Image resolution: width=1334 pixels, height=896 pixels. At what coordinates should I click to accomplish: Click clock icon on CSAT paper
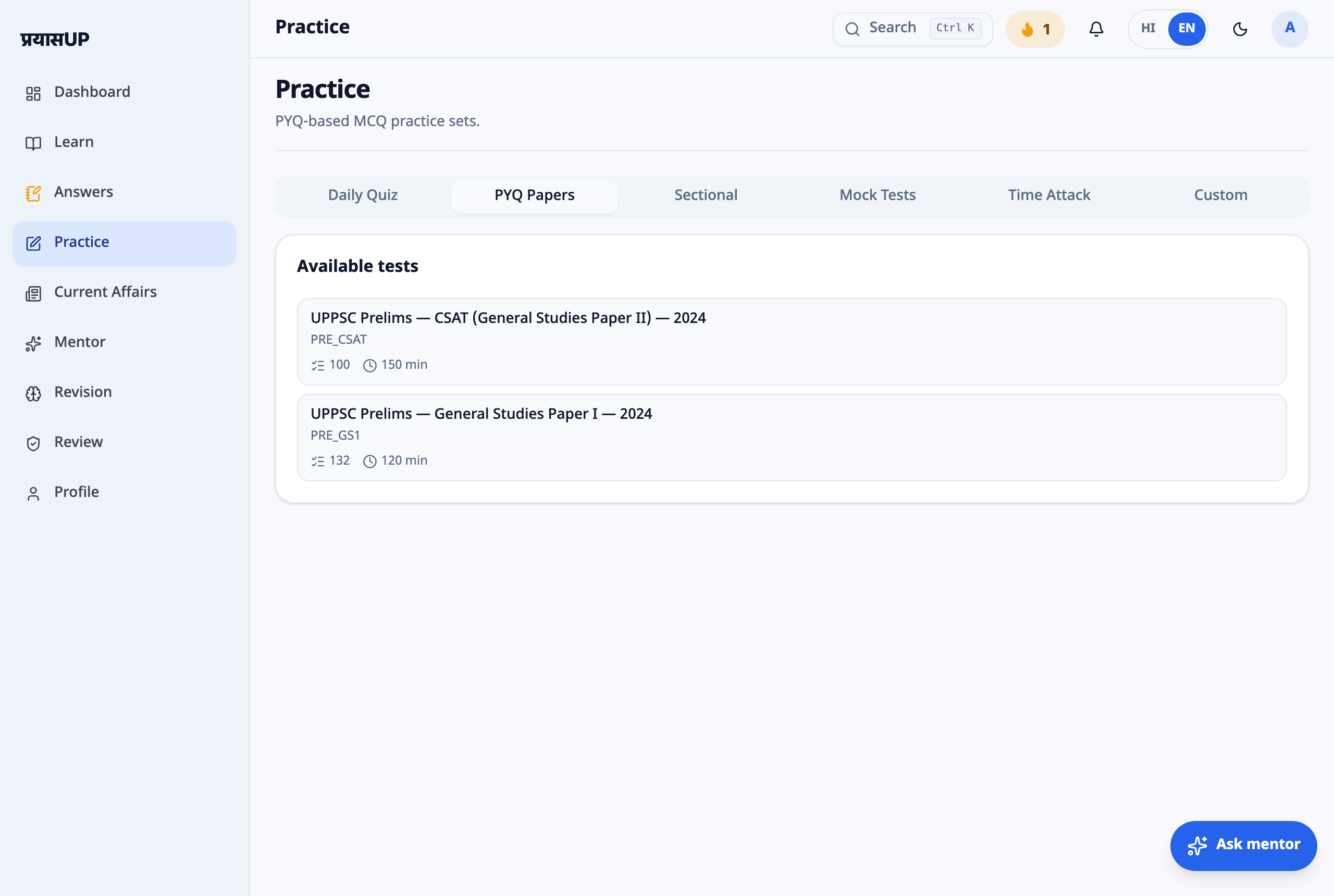(x=370, y=365)
